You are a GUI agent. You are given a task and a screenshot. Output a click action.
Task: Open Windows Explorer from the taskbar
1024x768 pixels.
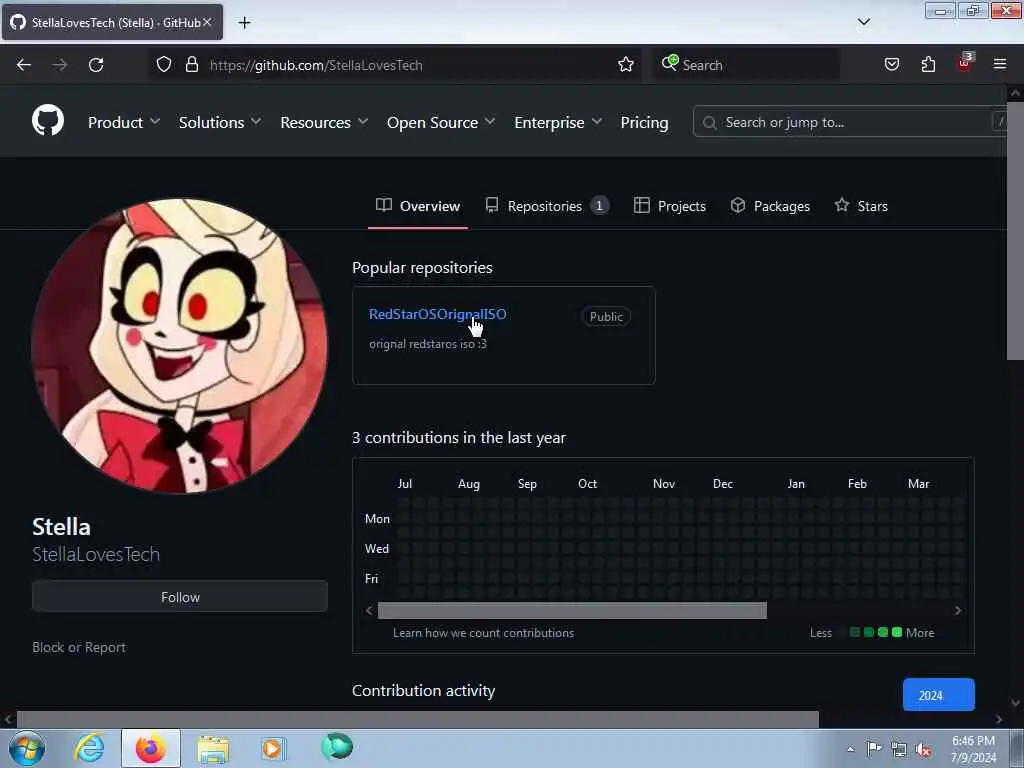[213, 749]
